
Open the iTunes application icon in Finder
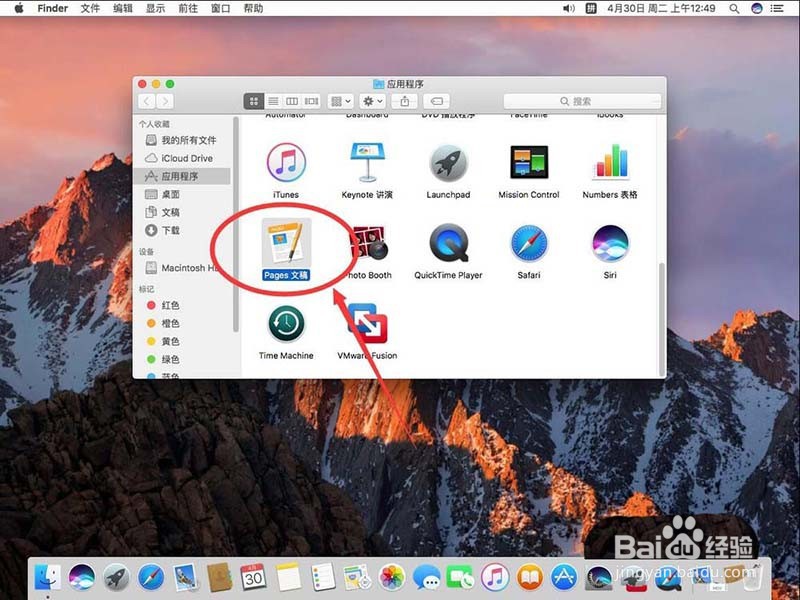pos(286,163)
